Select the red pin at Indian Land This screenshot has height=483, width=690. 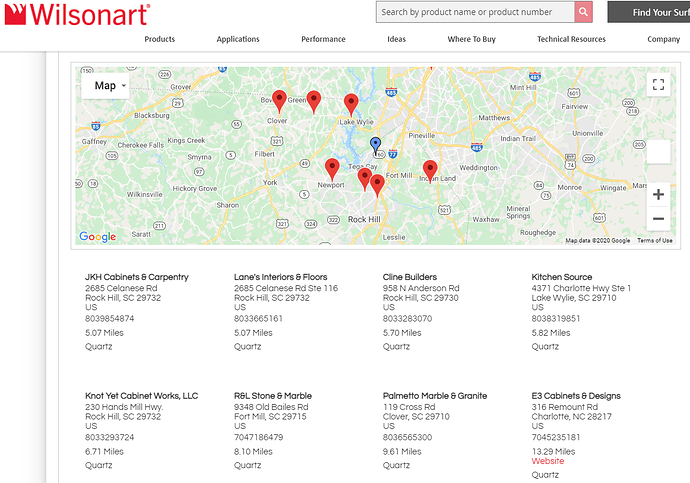[430, 171]
